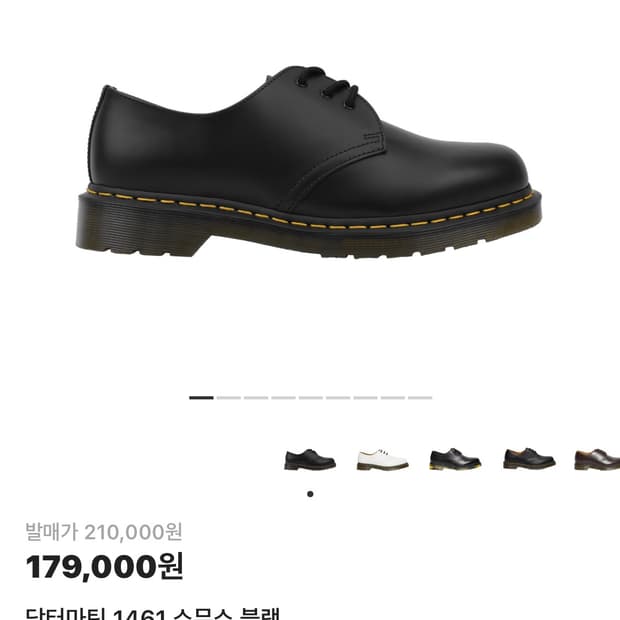Tap the 발매가 release price label

click(52, 532)
